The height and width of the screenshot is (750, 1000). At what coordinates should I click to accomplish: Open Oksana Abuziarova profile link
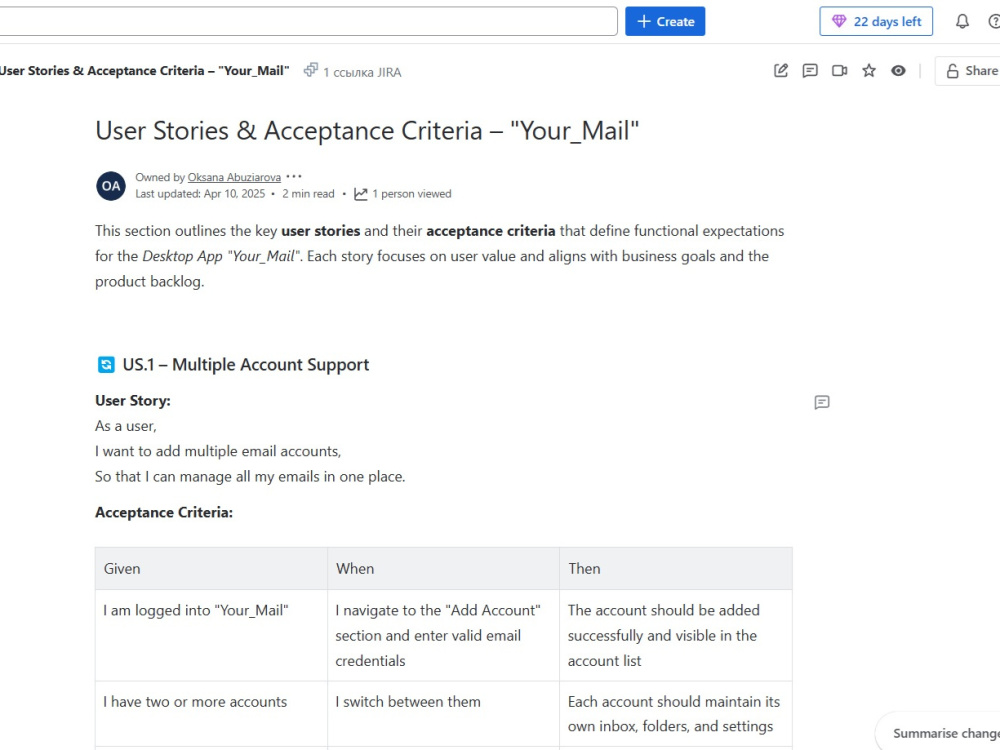(x=234, y=177)
